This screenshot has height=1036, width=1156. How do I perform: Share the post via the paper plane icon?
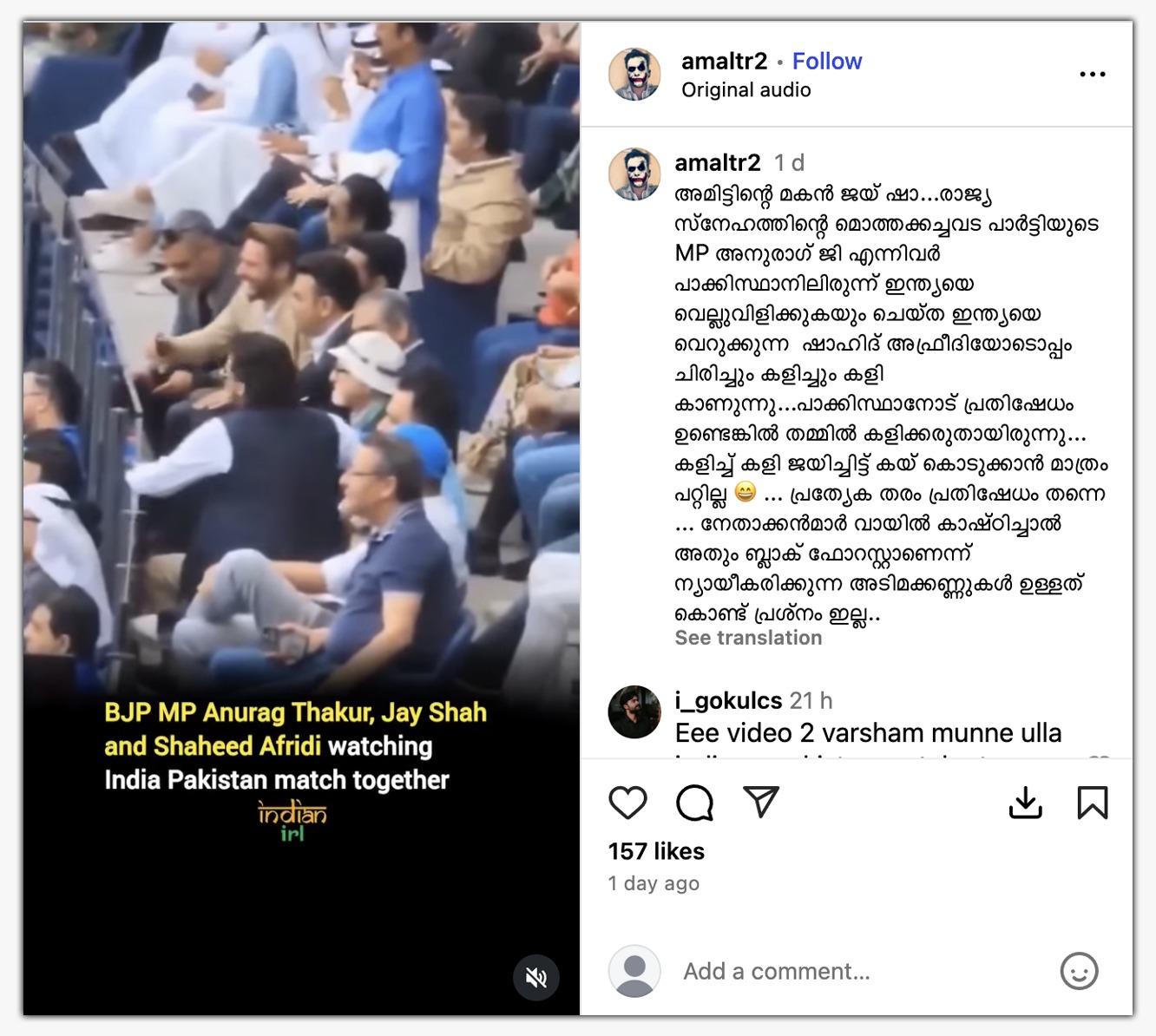[761, 802]
